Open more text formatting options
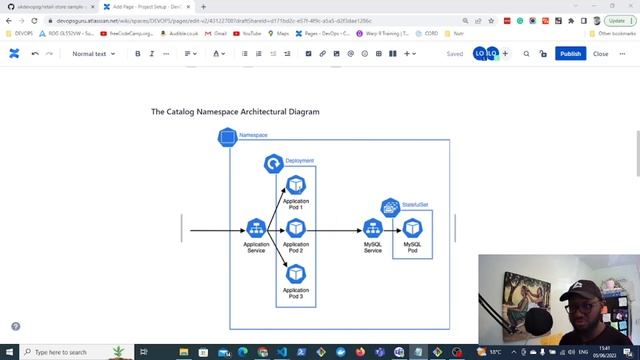Viewport: 640px width, 360px height. [x=166, y=53]
